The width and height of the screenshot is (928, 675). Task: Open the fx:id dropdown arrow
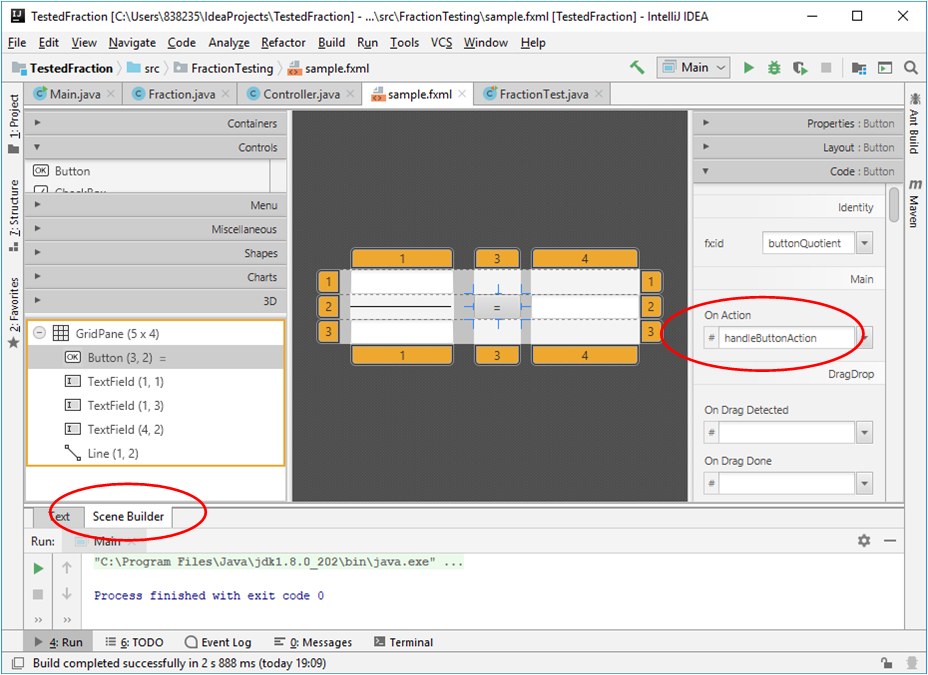[x=864, y=243]
